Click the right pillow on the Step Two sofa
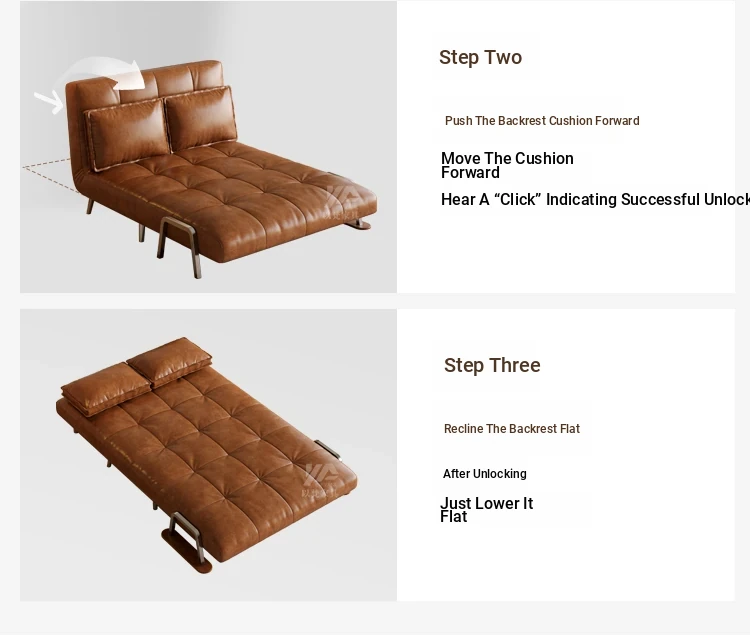 pyautogui.click(x=201, y=118)
